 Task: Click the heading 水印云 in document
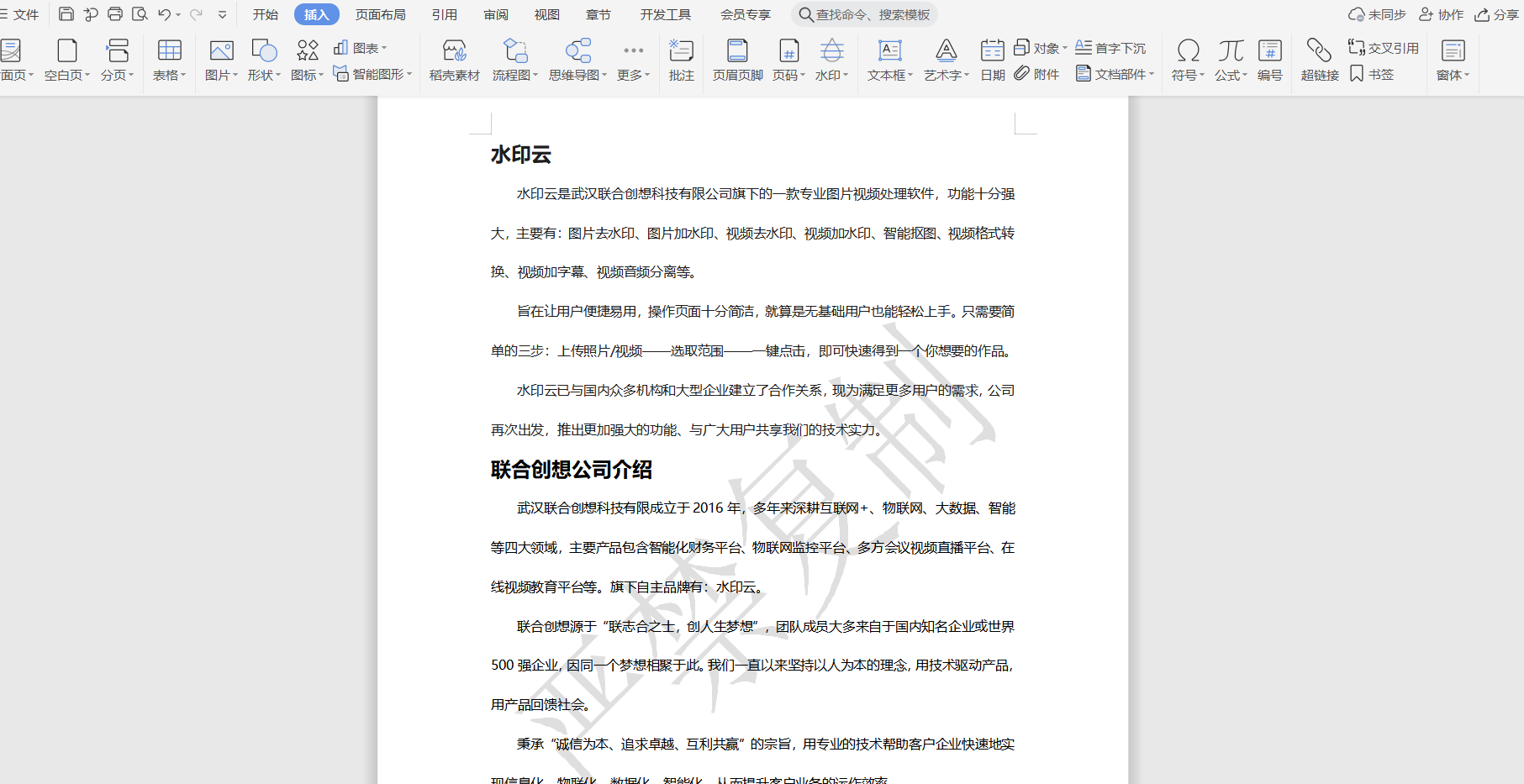click(521, 155)
